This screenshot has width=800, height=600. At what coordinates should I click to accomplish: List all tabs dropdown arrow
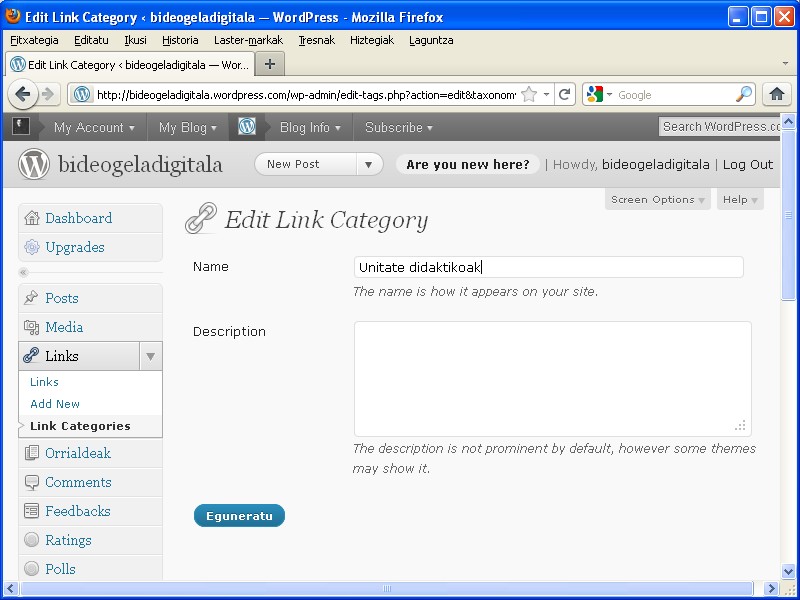[x=786, y=64]
